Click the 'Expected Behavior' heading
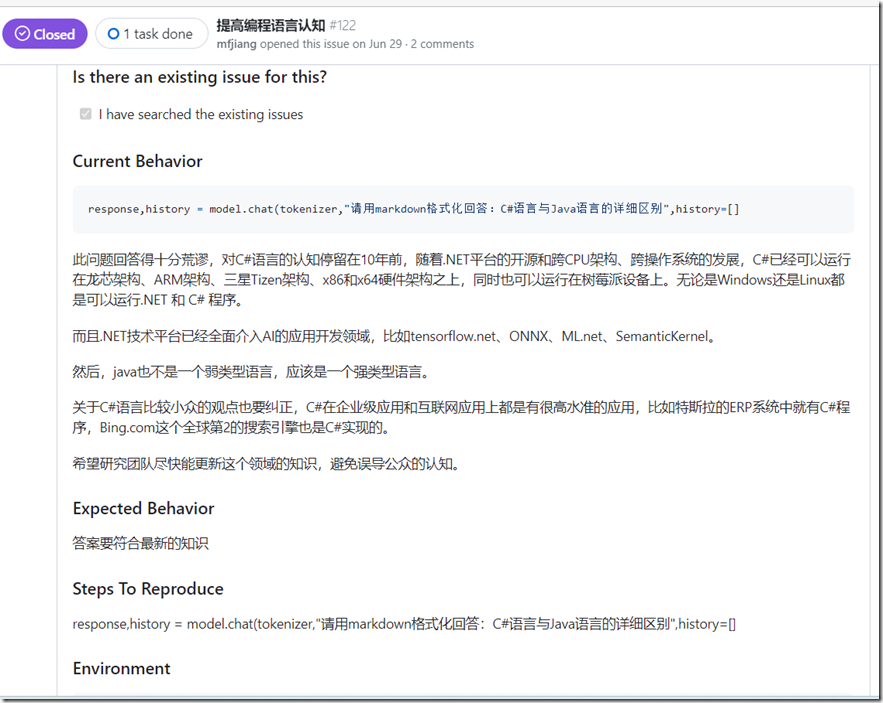This screenshot has width=883, height=703. 144,508
